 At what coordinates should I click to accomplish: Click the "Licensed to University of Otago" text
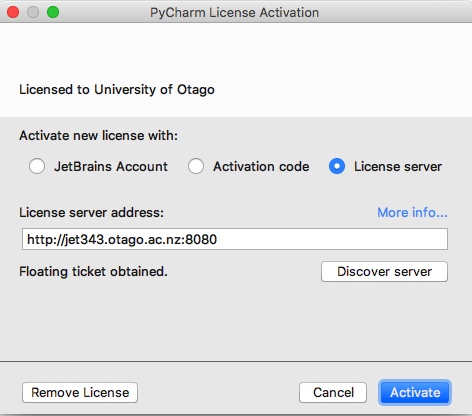[117, 89]
